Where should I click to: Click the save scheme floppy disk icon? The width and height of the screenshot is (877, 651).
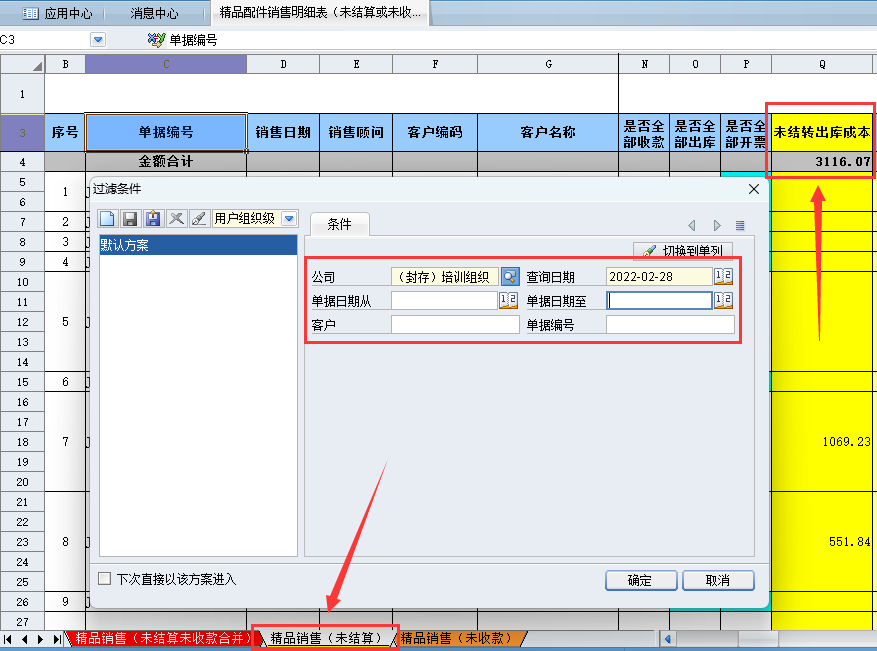[130, 218]
